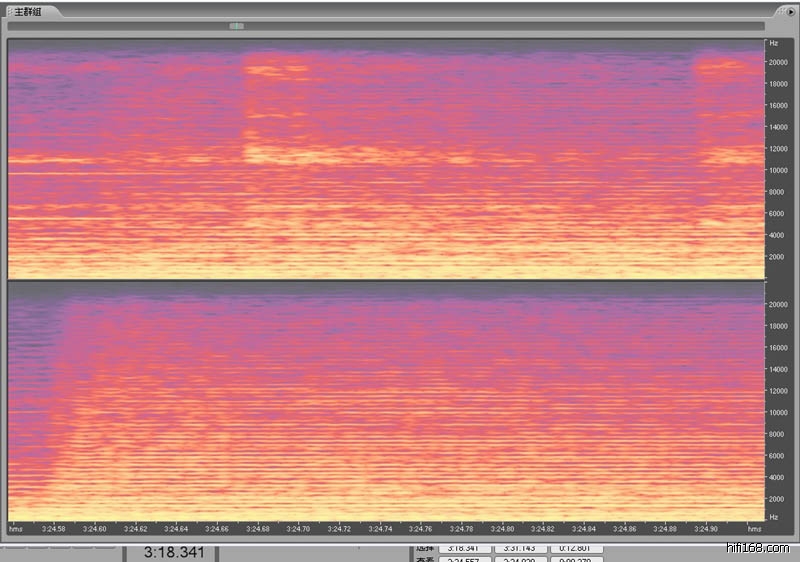Open the panel menu arrow at top-right
800x562 pixels.
(x=791, y=11)
